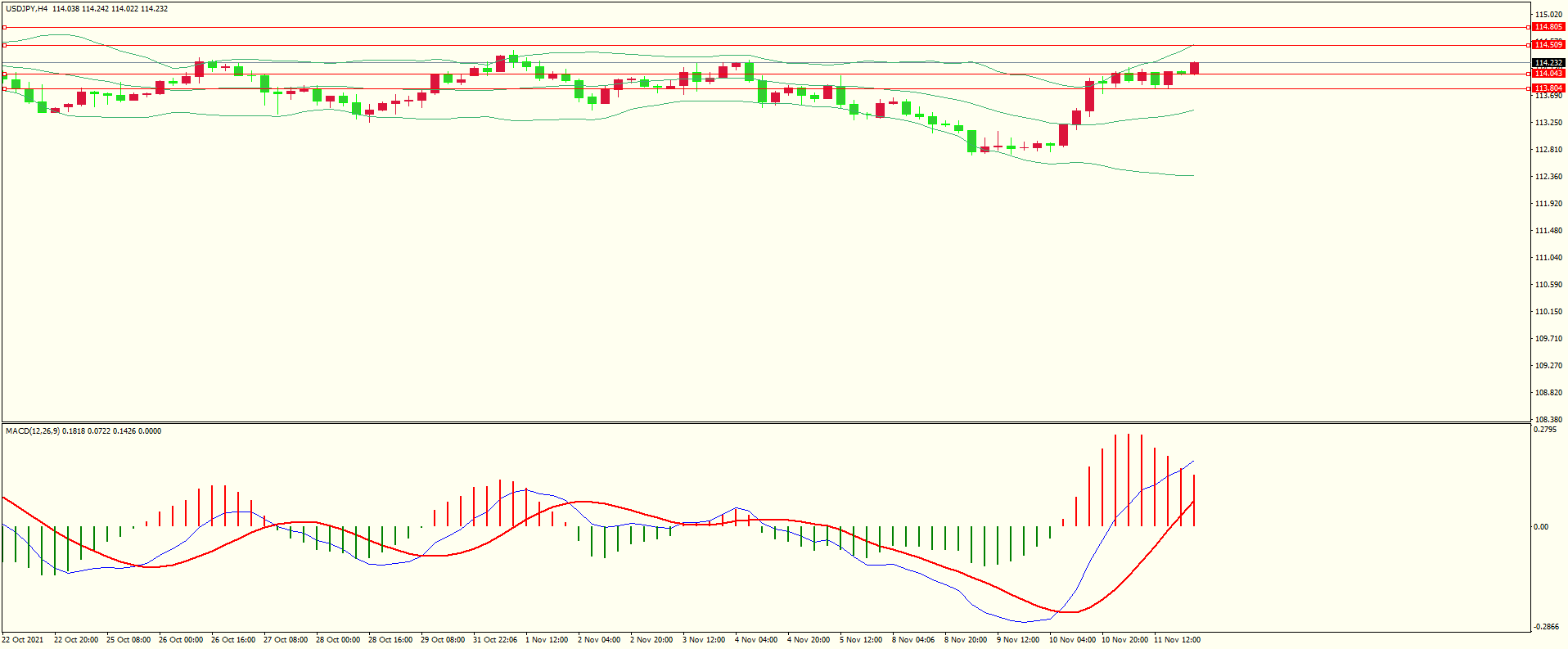Click the 10 Nov 04:00 time axis label
This screenshot has height=649, width=1568.
click(x=1072, y=640)
